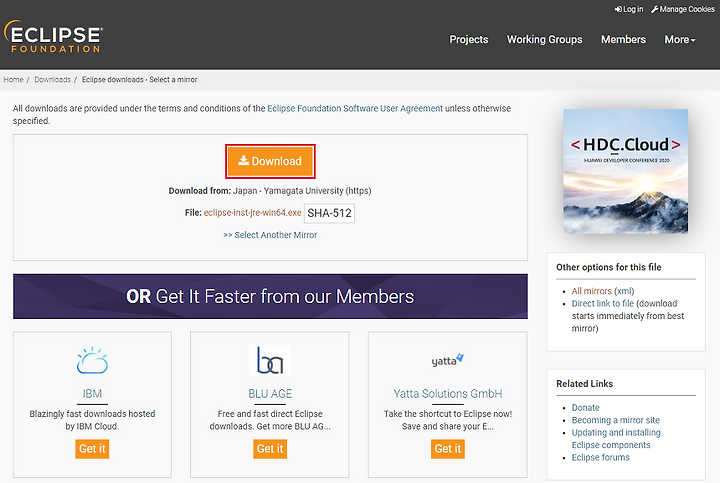This screenshot has height=483, width=720.
Task: Expand the More dropdown menu
Action: point(680,39)
